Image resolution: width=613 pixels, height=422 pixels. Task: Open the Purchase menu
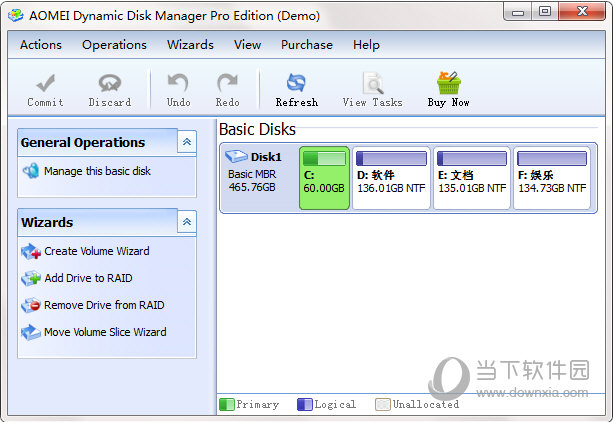click(307, 45)
